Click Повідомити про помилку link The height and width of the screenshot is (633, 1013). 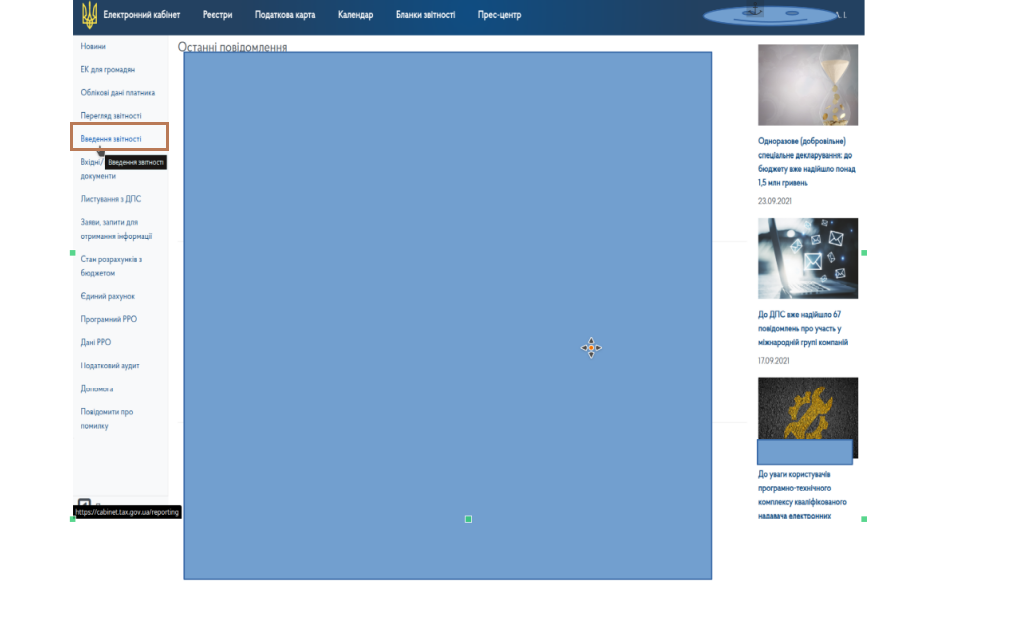(x=107, y=418)
